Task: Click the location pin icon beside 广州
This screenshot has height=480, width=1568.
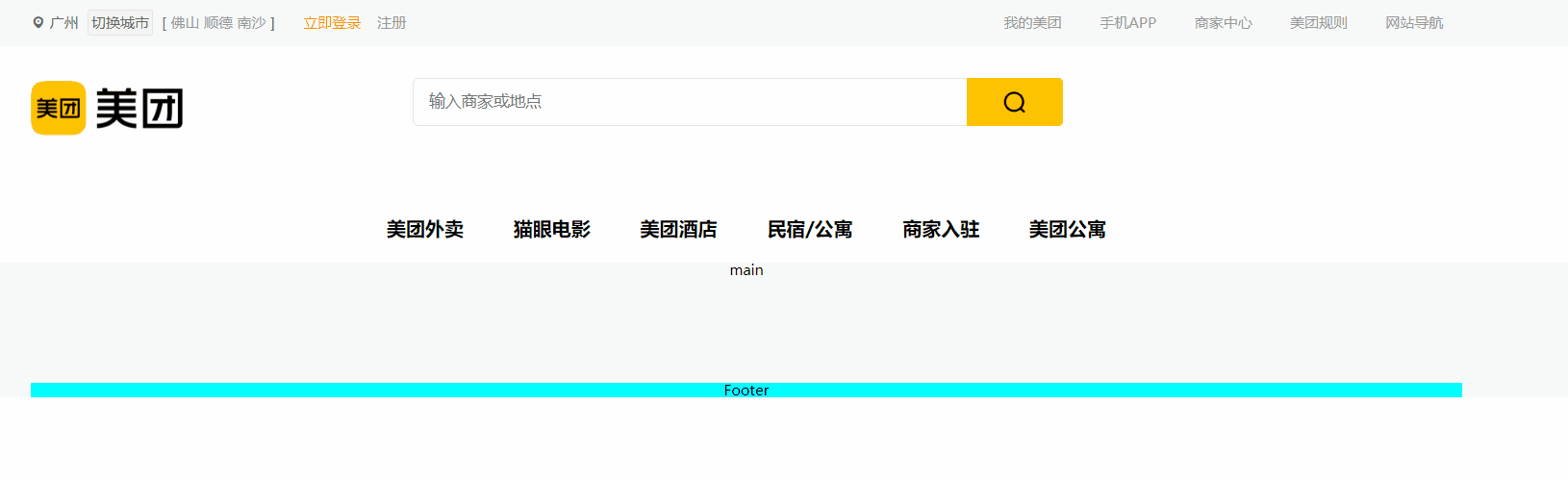Action: click(x=38, y=22)
